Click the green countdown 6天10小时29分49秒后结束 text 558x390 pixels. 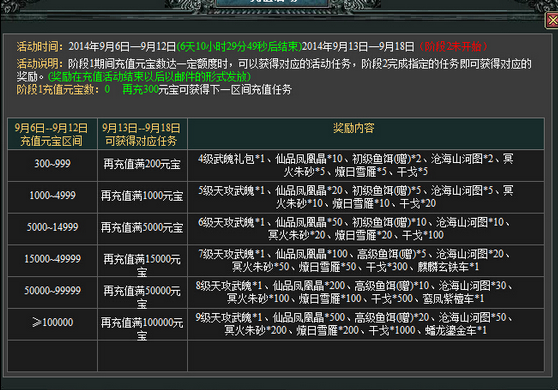click(x=239, y=46)
